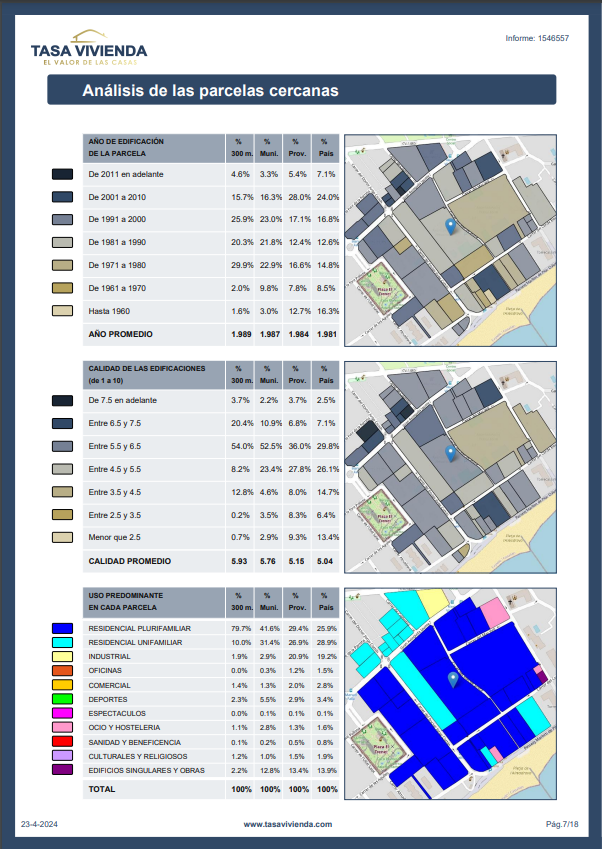Screen dimensions: 602x849
Task: Click the cyan Residencial Unifamiliar swatch
Action: tap(62, 643)
